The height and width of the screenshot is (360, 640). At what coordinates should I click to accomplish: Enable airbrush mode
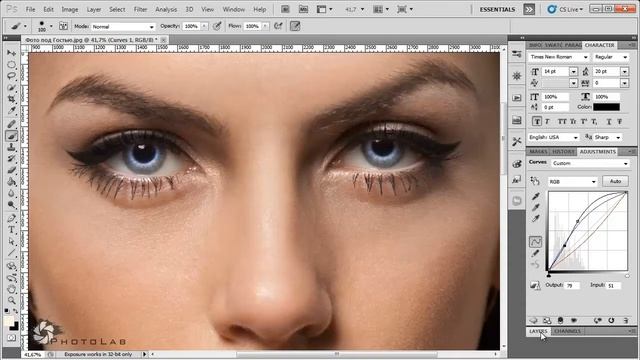point(278,26)
